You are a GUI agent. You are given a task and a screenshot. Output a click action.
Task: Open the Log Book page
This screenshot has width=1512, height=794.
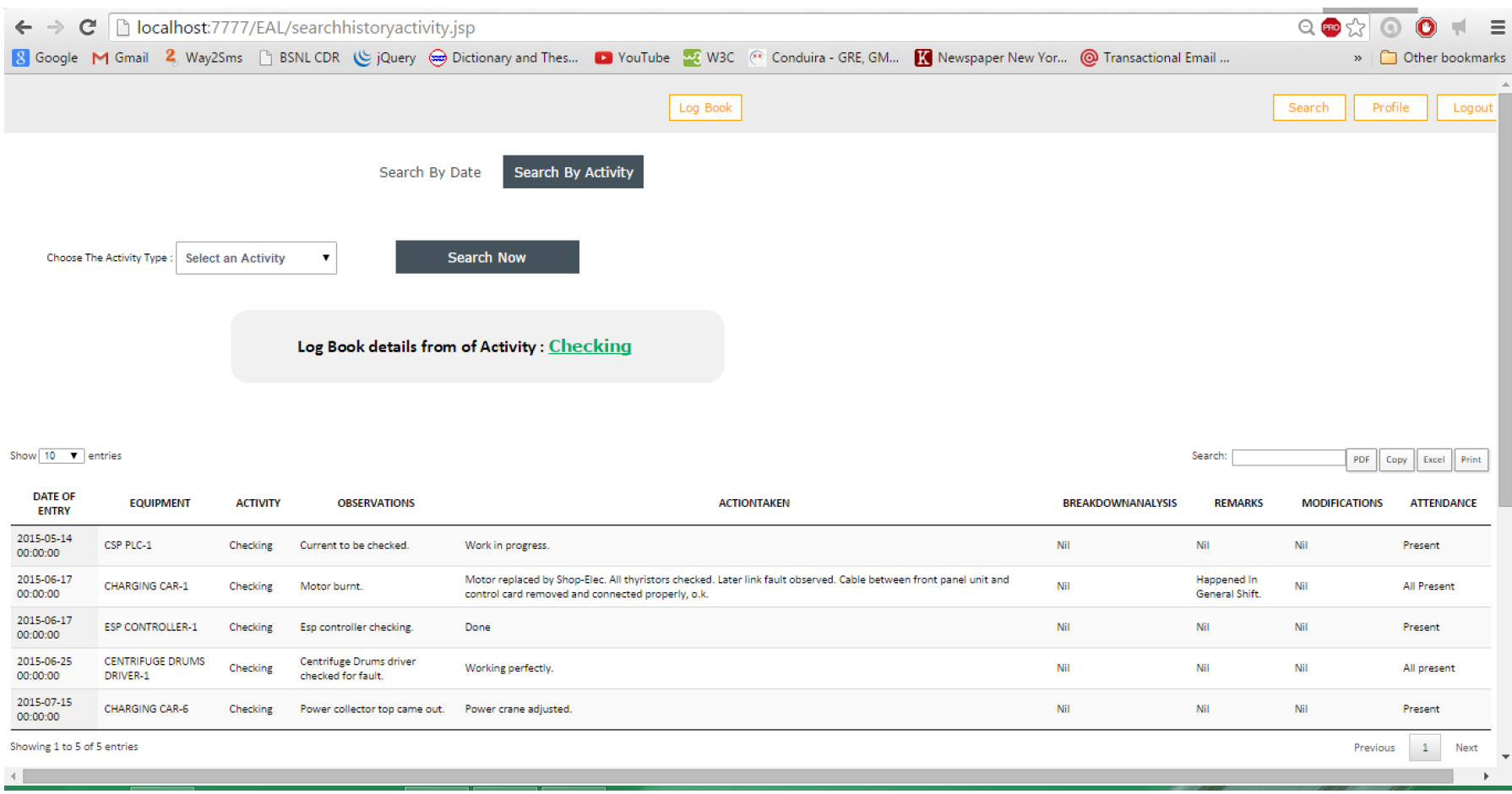point(704,107)
